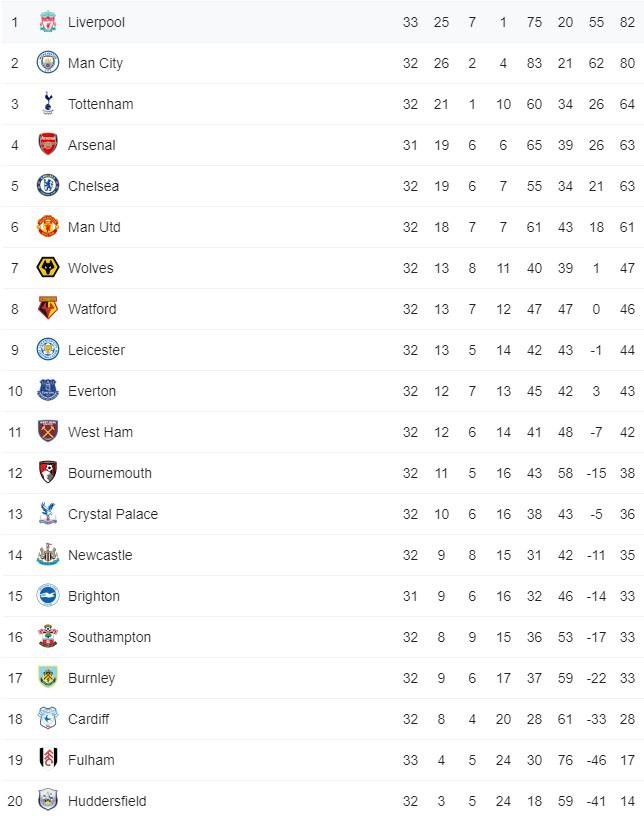Click Fulham's points total of 17

[x=627, y=760]
